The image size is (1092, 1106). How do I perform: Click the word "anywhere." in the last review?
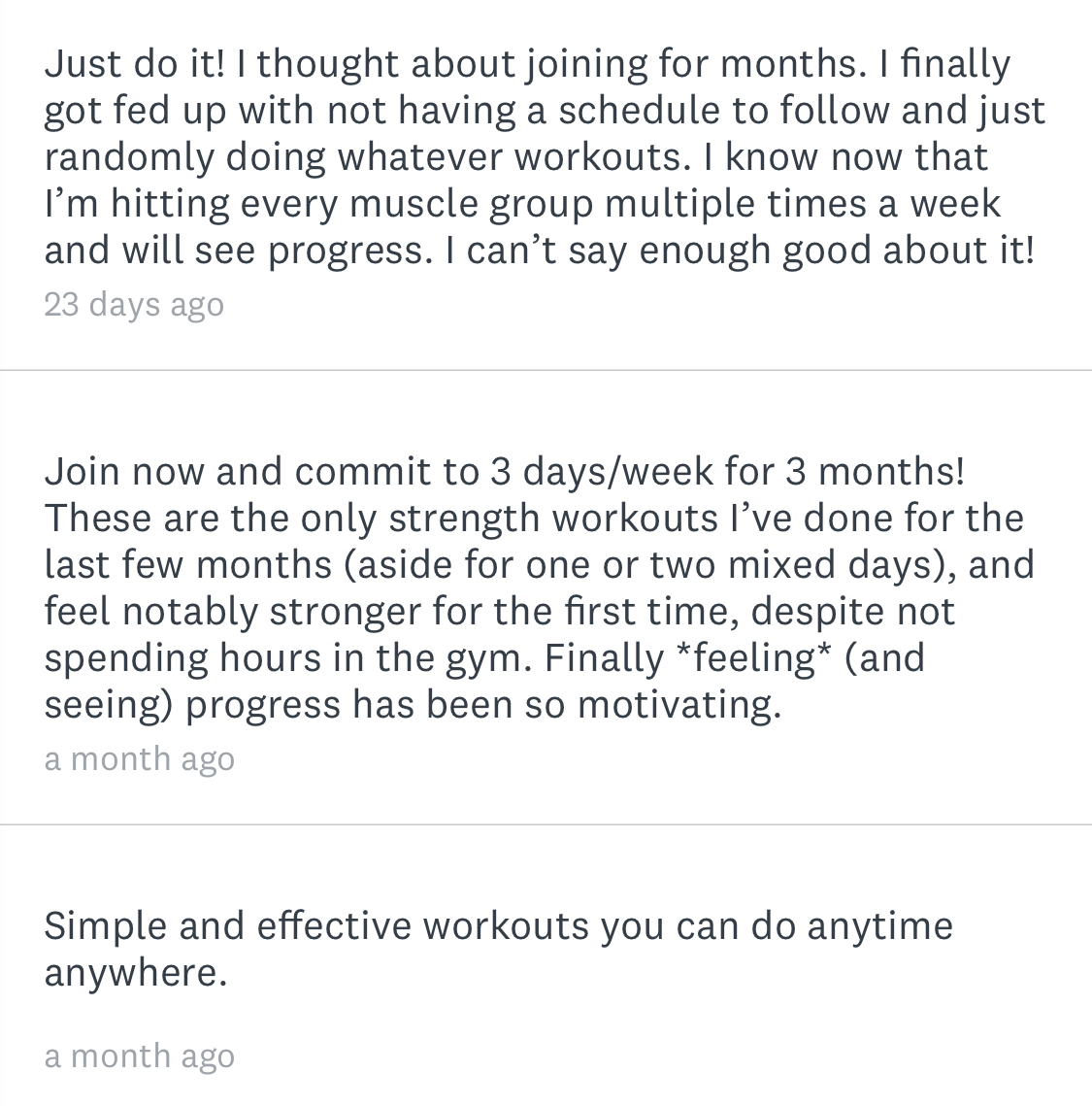pos(136,973)
